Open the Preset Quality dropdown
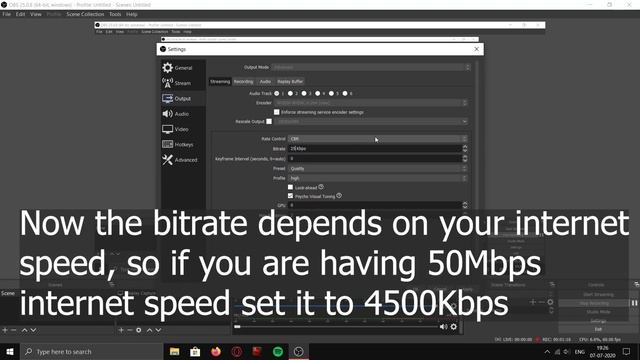This screenshot has height=360, width=640. pos(378,169)
